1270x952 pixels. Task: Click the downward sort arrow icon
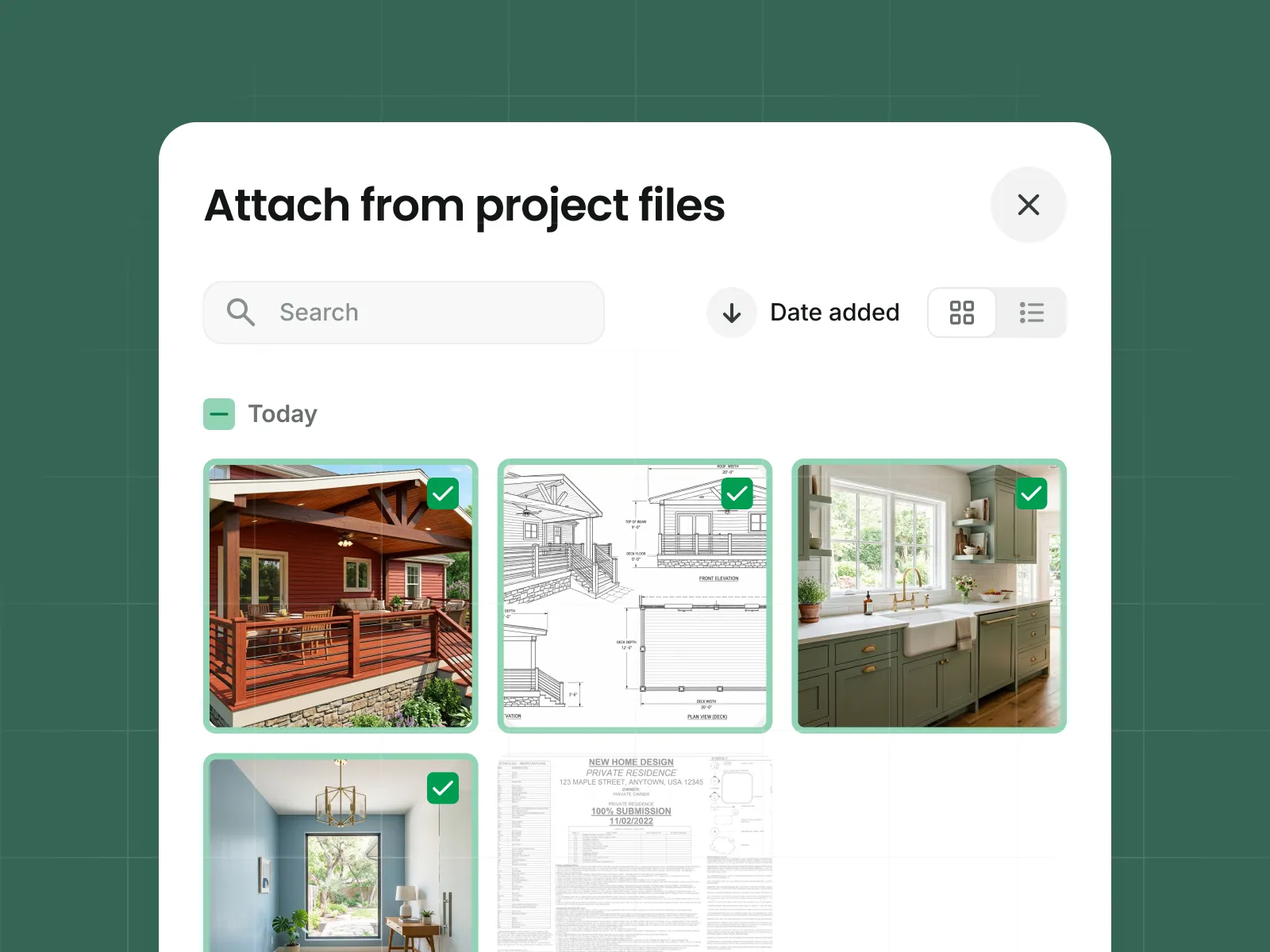[x=731, y=313]
